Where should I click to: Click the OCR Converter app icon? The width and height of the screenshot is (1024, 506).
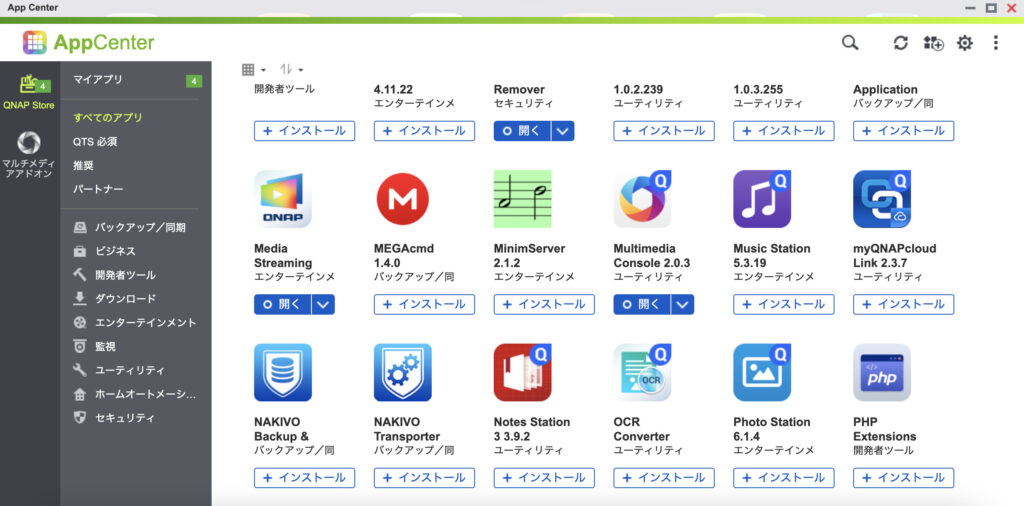coord(642,372)
